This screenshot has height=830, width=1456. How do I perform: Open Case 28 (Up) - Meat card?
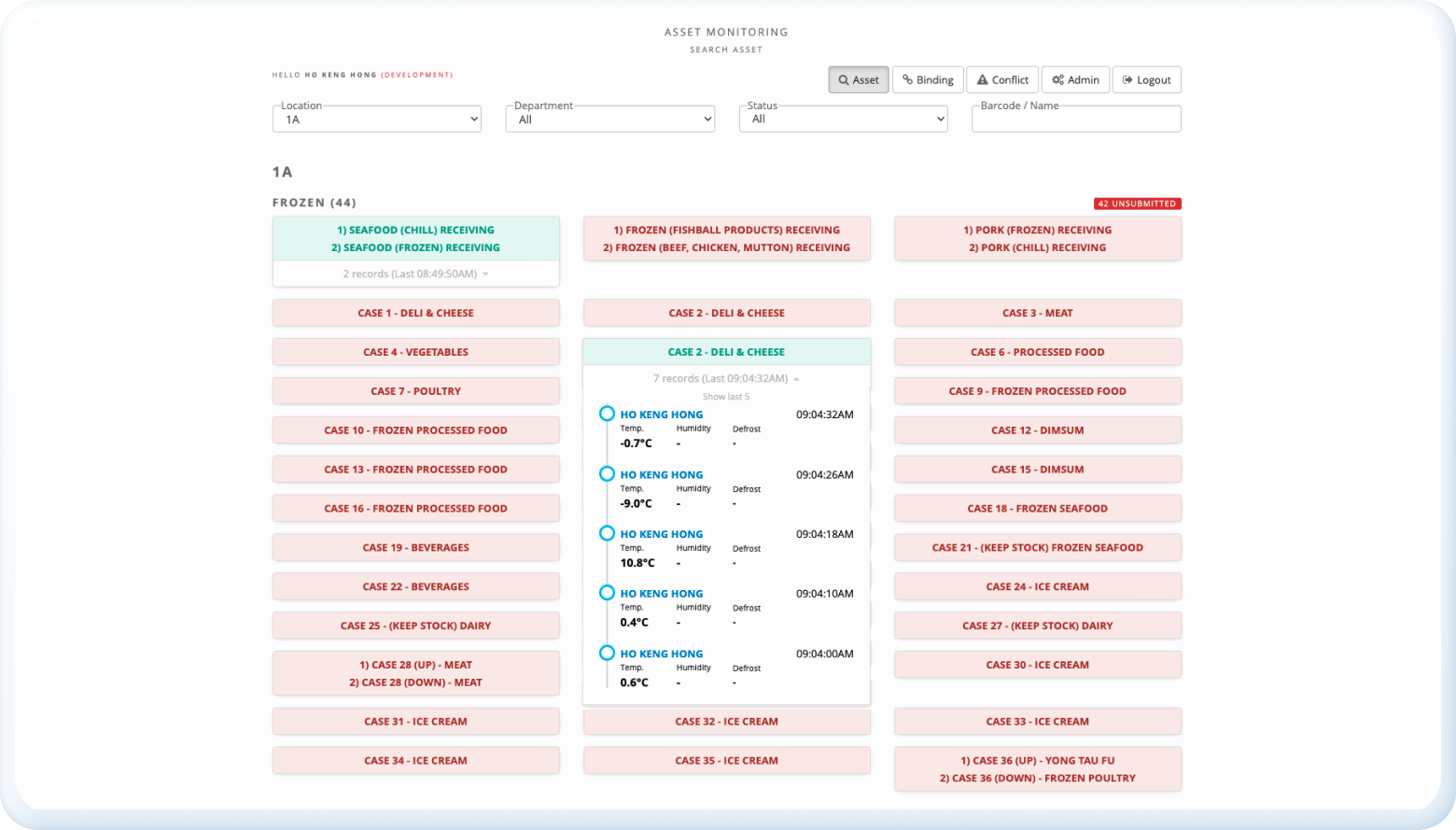[x=416, y=673]
